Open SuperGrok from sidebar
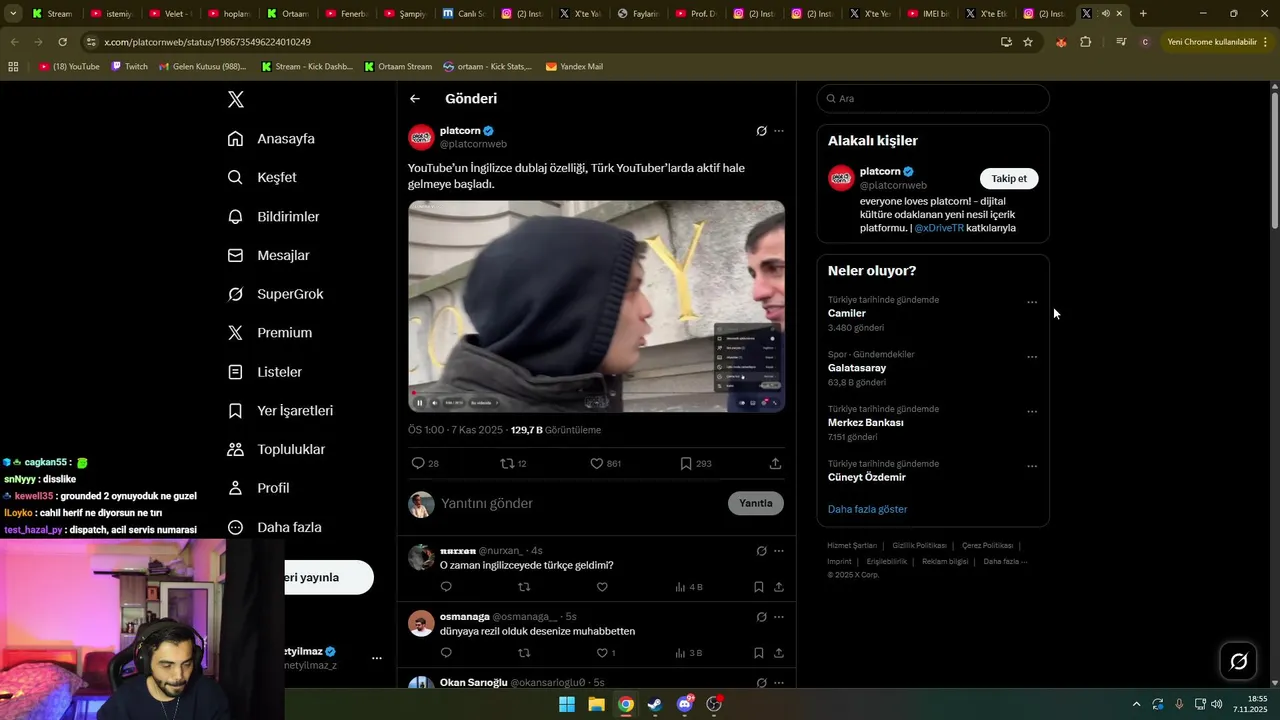The width and height of the screenshot is (1280, 720). [275, 294]
